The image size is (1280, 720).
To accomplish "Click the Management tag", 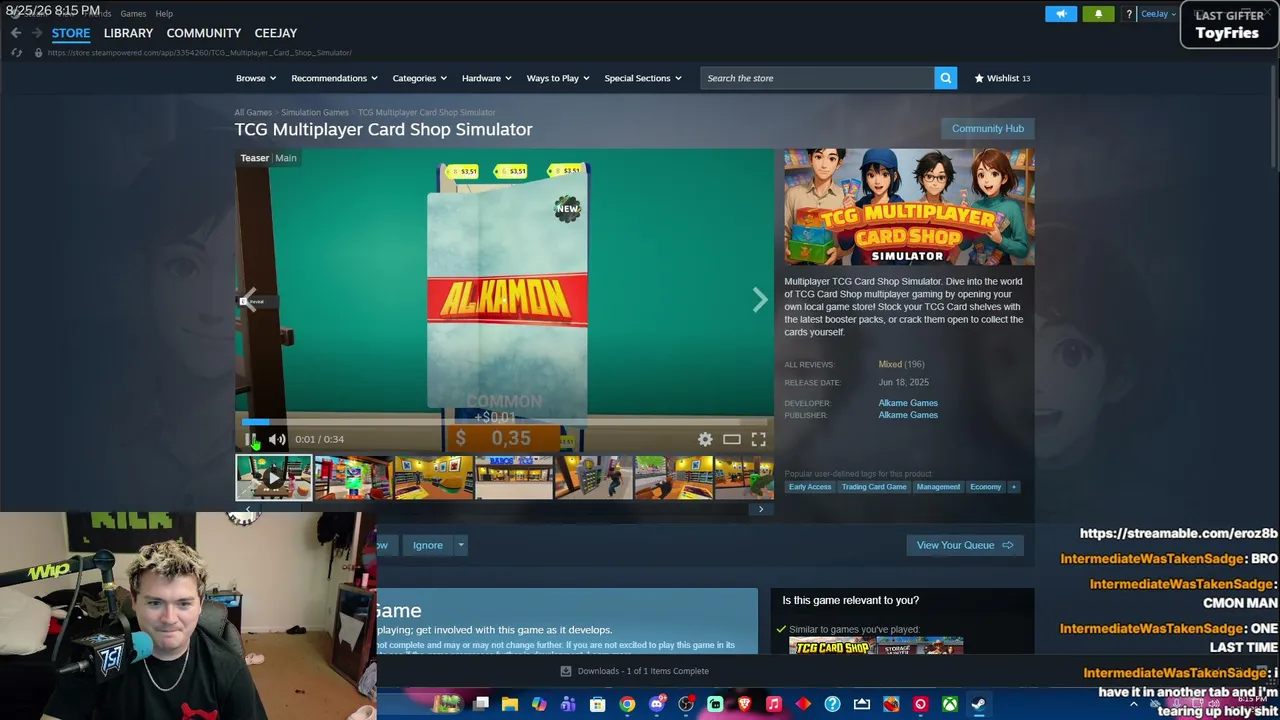I will pyautogui.click(x=938, y=487).
